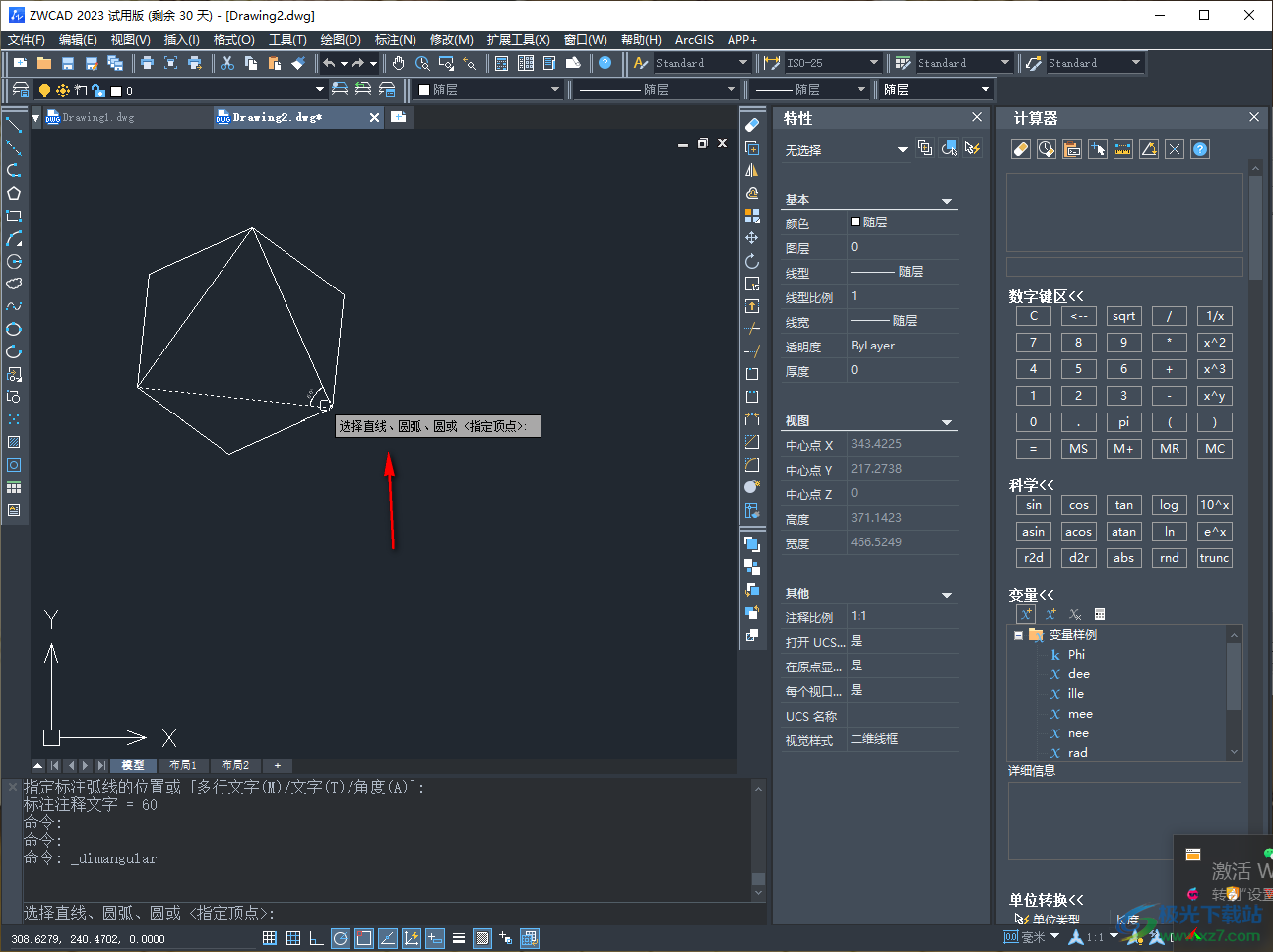Click the calculator clear eraser icon
Image resolution: width=1273 pixels, height=952 pixels.
(1021, 149)
